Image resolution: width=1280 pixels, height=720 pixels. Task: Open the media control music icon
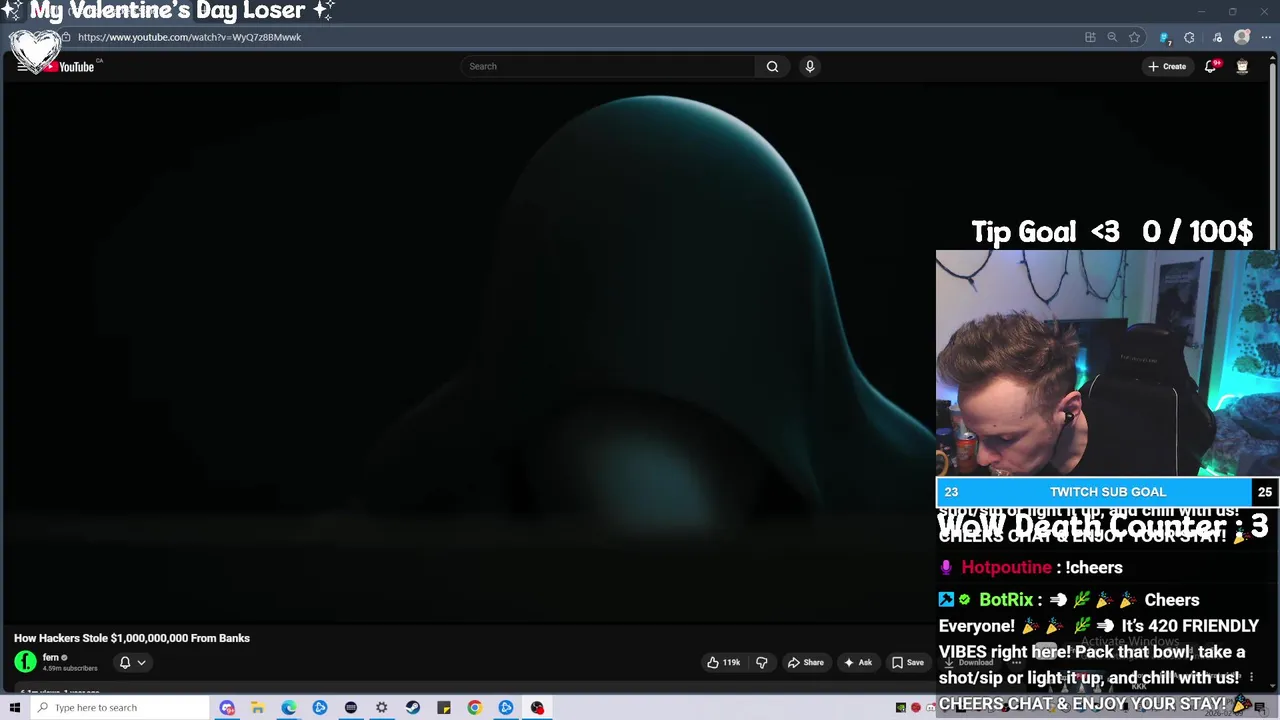1217,37
